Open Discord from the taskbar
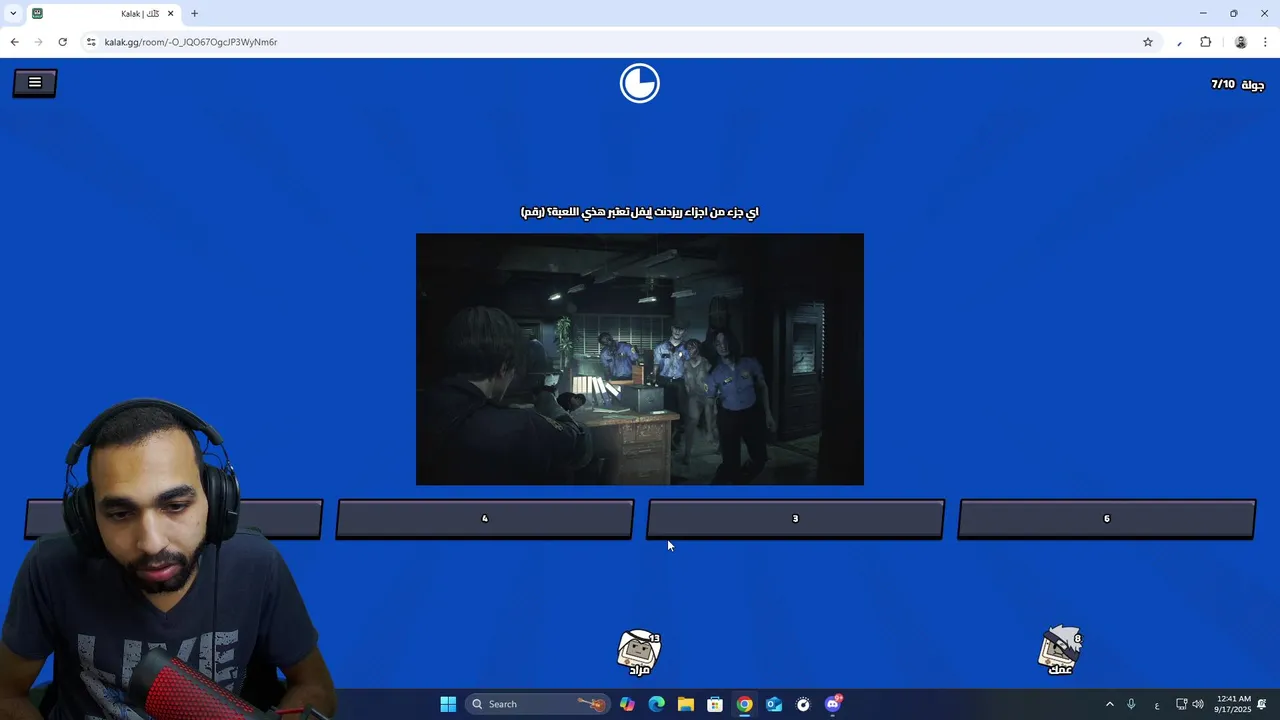1280x720 pixels. tap(833, 704)
